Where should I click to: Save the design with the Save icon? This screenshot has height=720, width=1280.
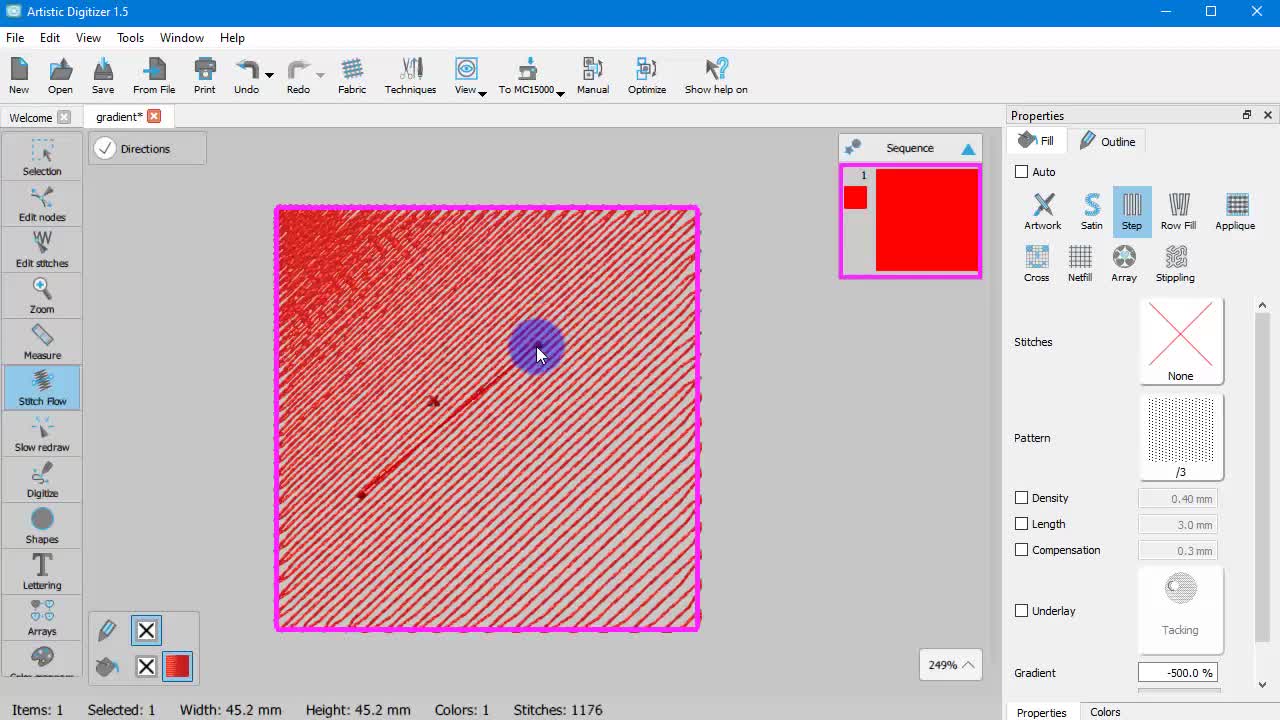(103, 76)
